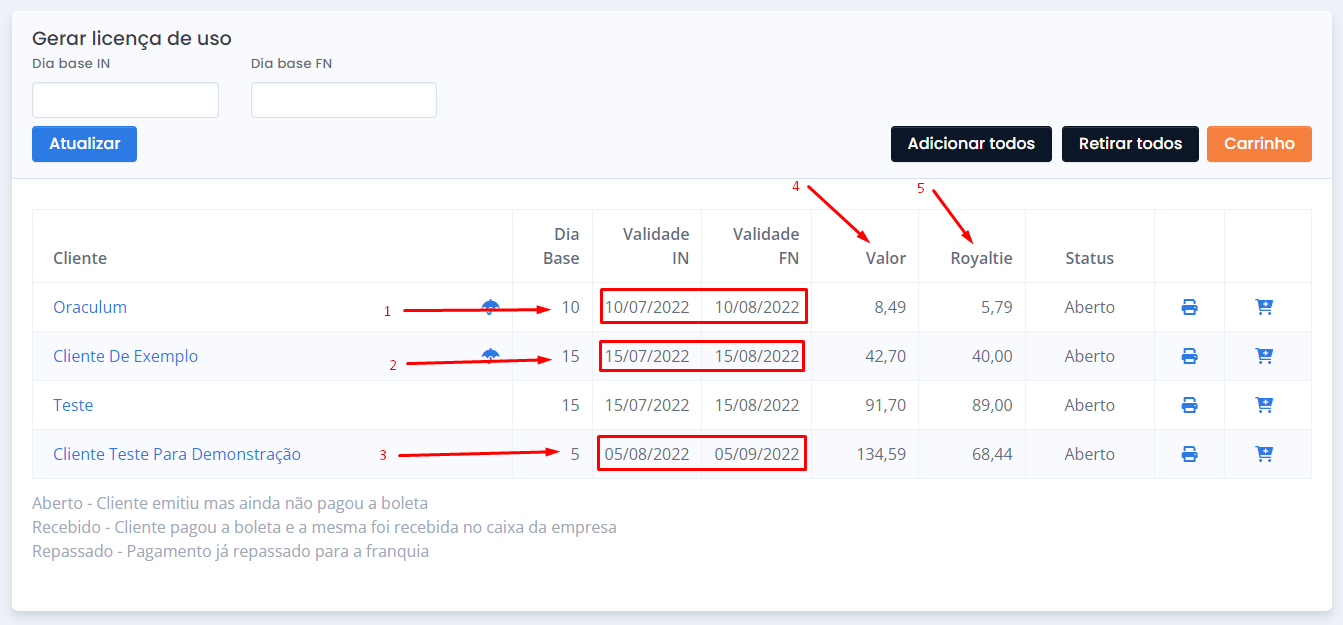1343x625 pixels.
Task: Focus the Dia base IN field
Action: (x=125, y=100)
